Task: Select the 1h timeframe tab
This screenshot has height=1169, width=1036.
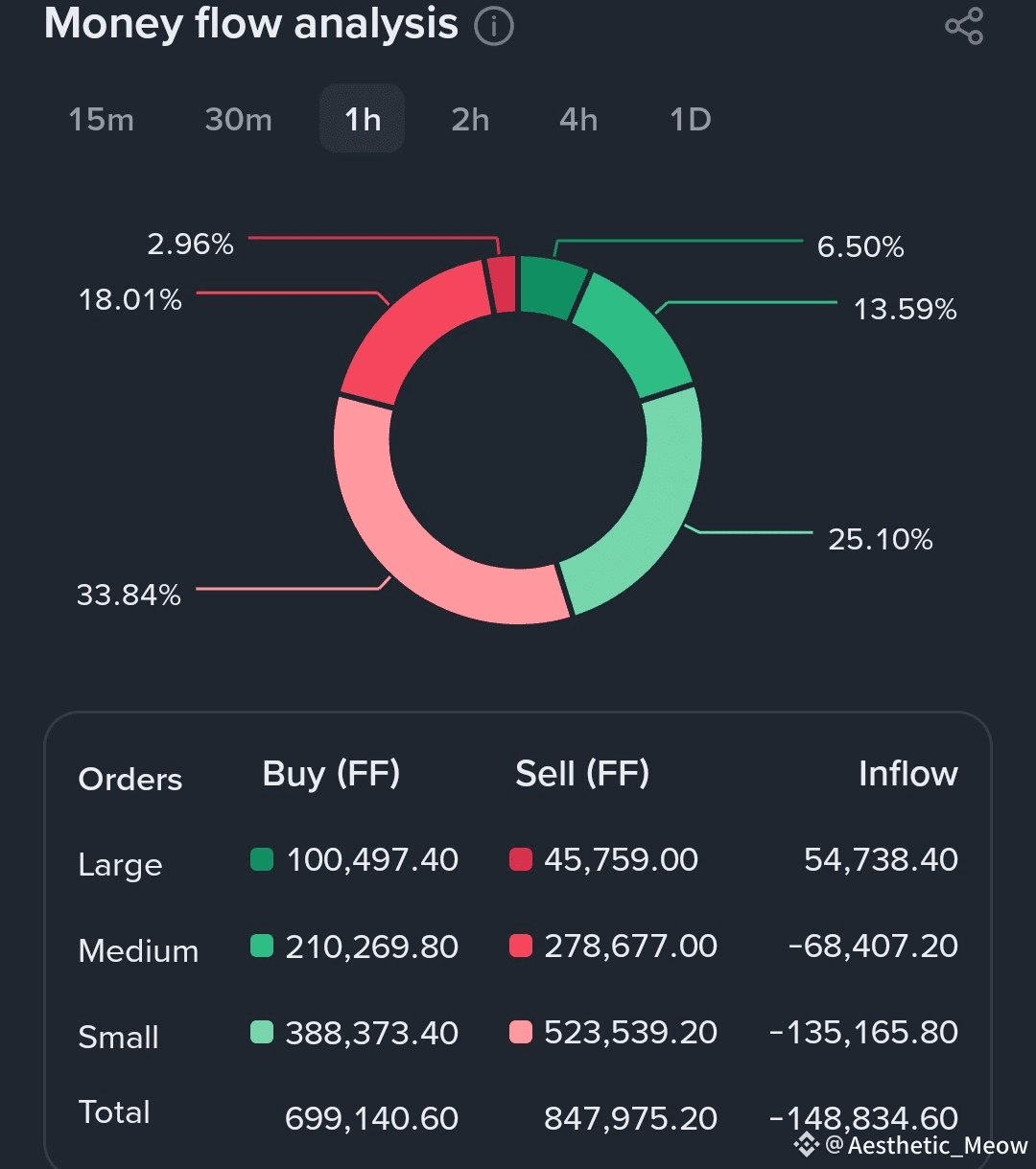Action: [362, 120]
